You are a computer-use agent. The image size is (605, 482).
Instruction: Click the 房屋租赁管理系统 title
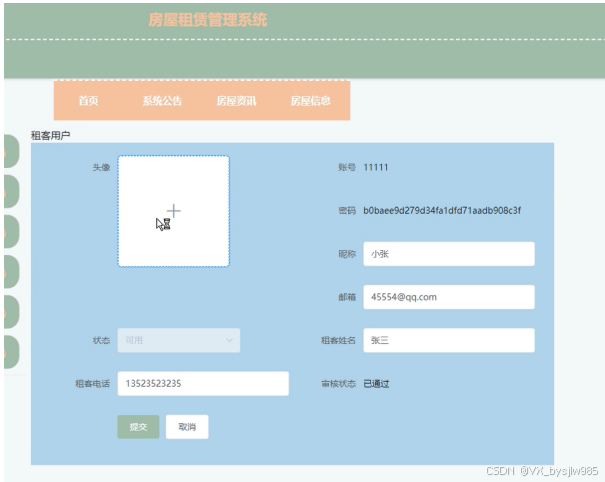pos(208,20)
